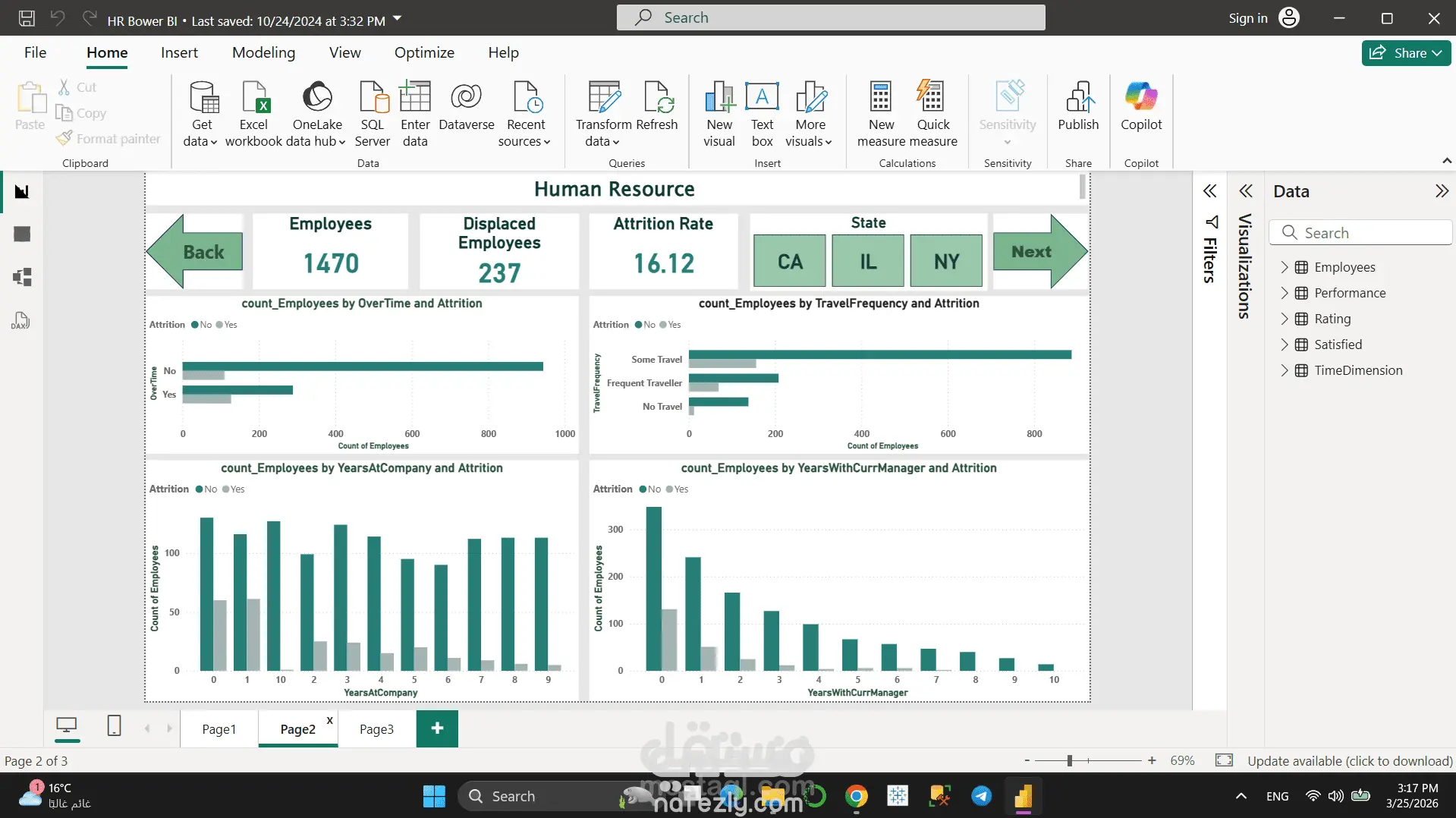
Task: Click the Enter data icon
Action: pos(415,97)
